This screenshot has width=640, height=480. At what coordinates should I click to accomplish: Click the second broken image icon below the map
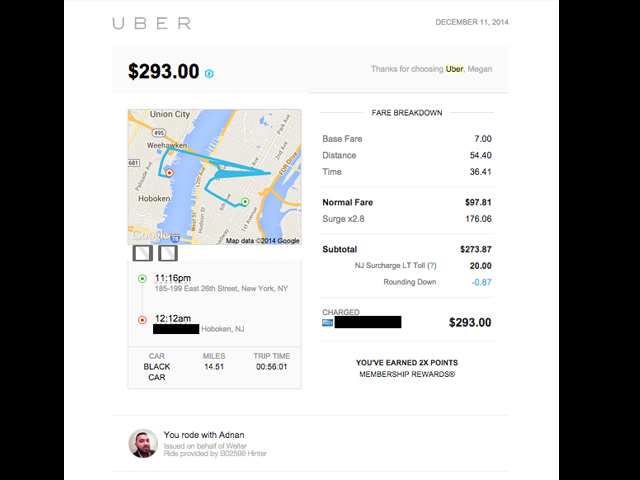167,253
